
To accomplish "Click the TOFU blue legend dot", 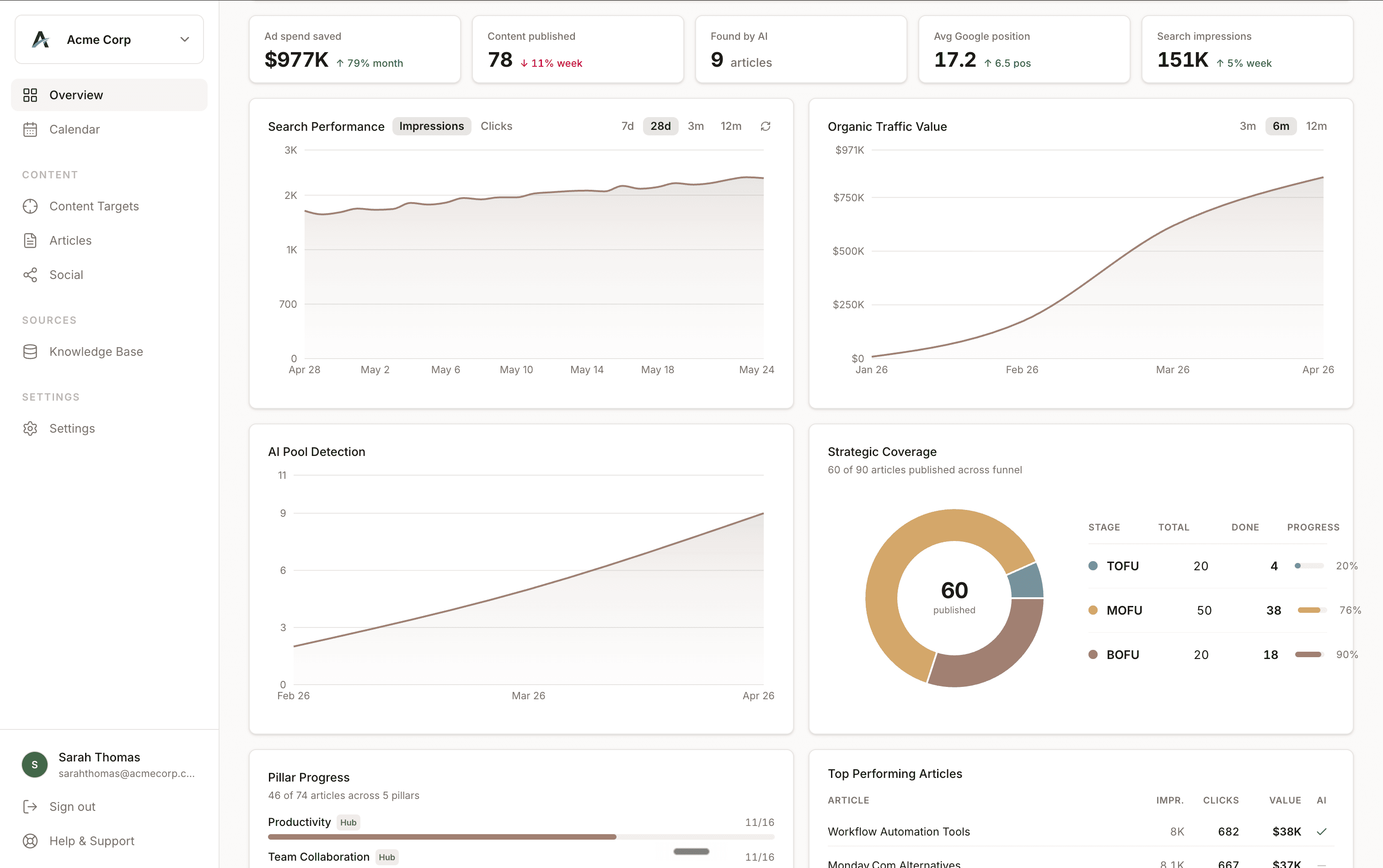I will (x=1093, y=566).
